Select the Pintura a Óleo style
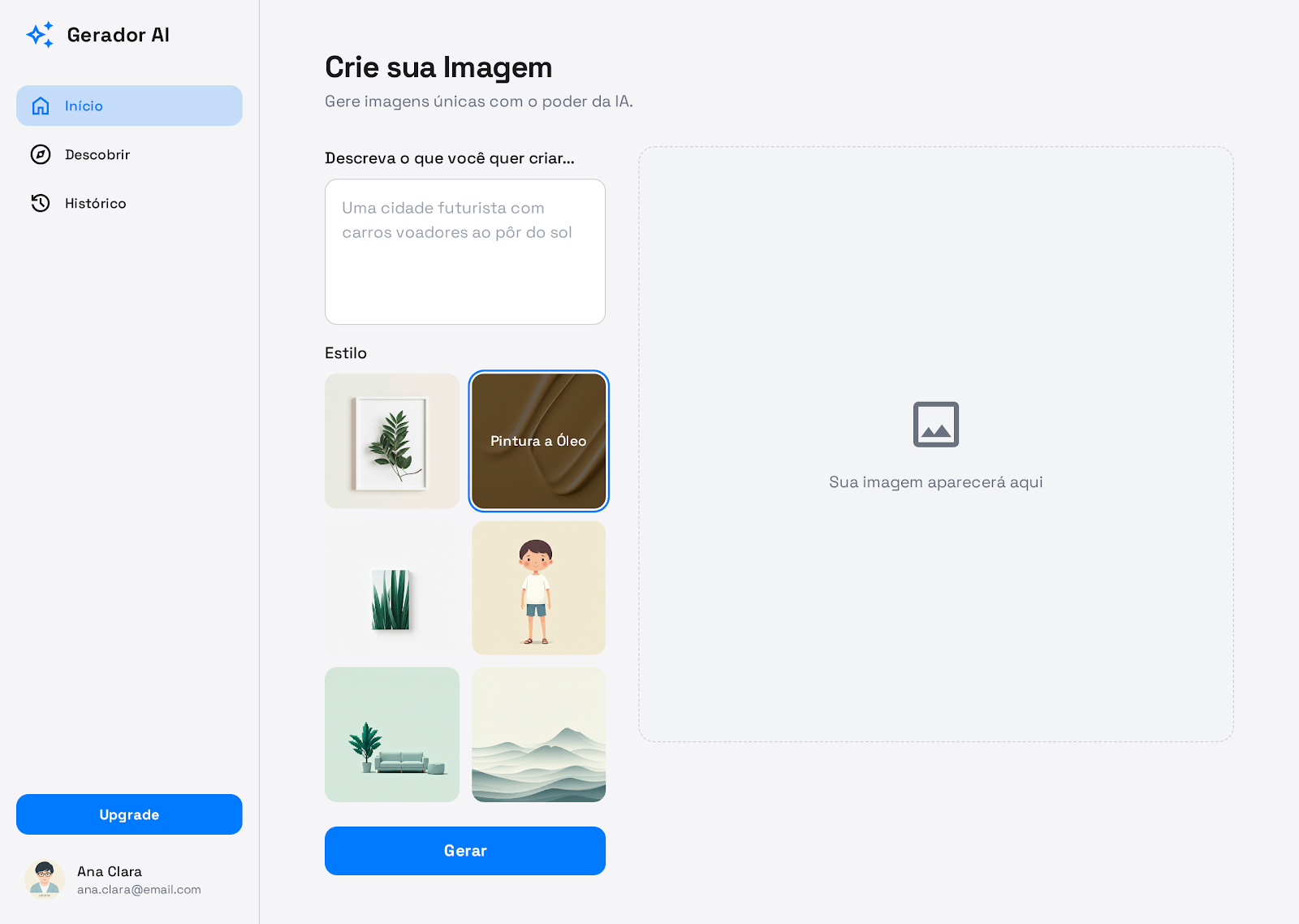Image resolution: width=1299 pixels, height=924 pixels. 538,441
